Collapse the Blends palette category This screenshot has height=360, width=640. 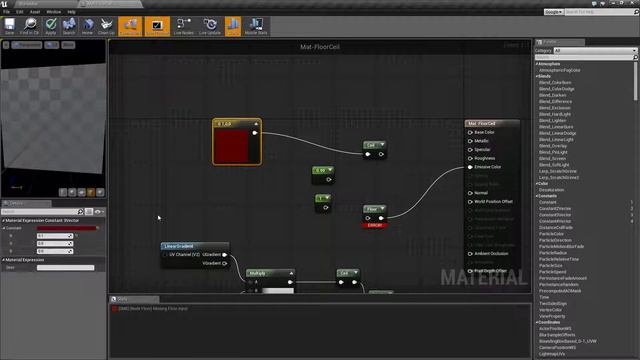pyautogui.click(x=537, y=76)
